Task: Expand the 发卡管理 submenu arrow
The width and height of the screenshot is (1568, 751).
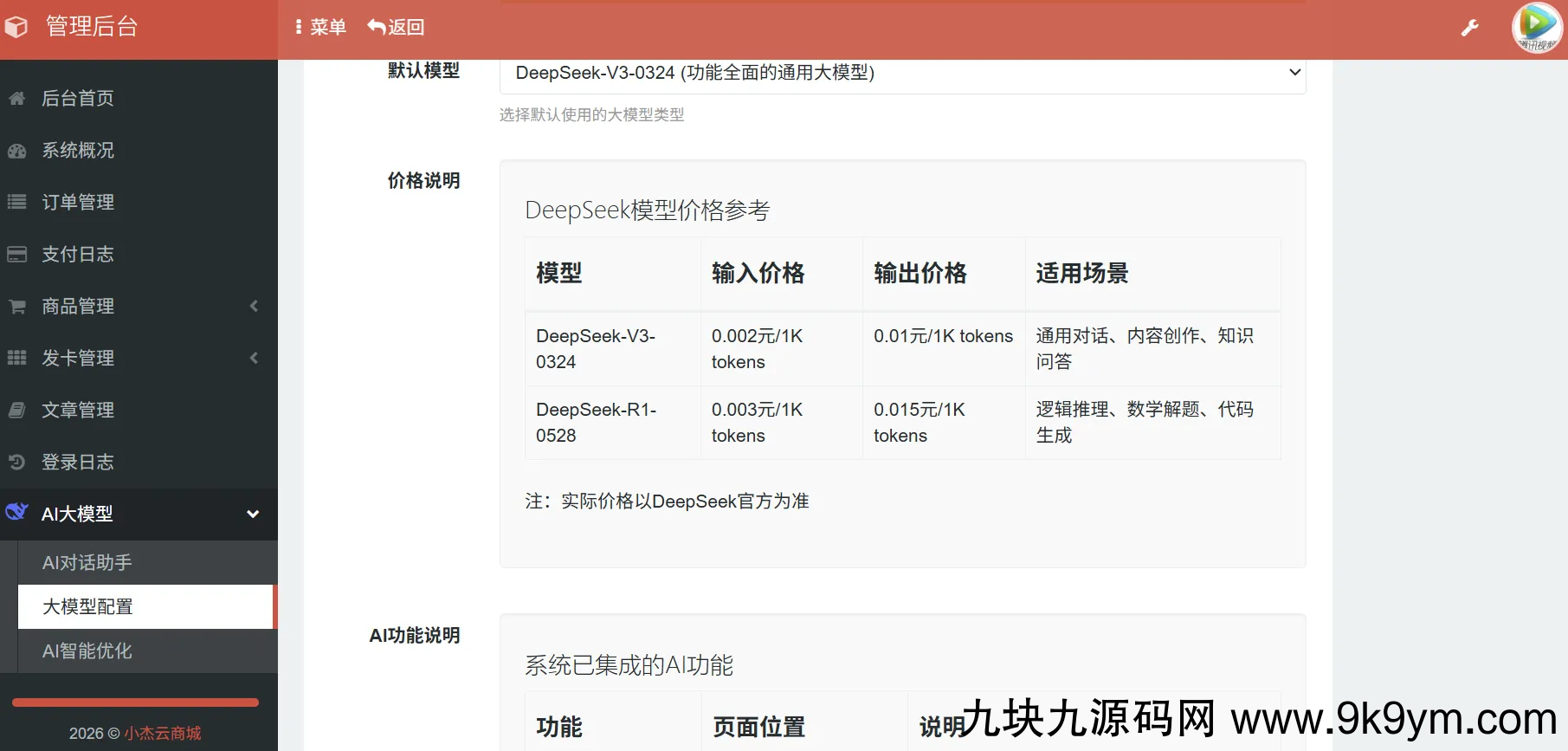Action: tap(254, 359)
